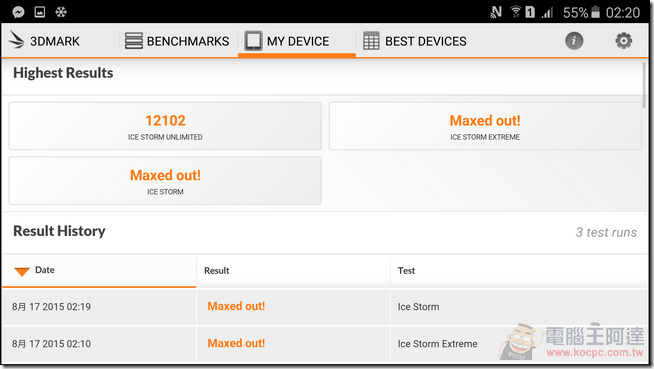Click Maxed out! in the 02:19 row
This screenshot has height=369, width=654.
click(236, 306)
